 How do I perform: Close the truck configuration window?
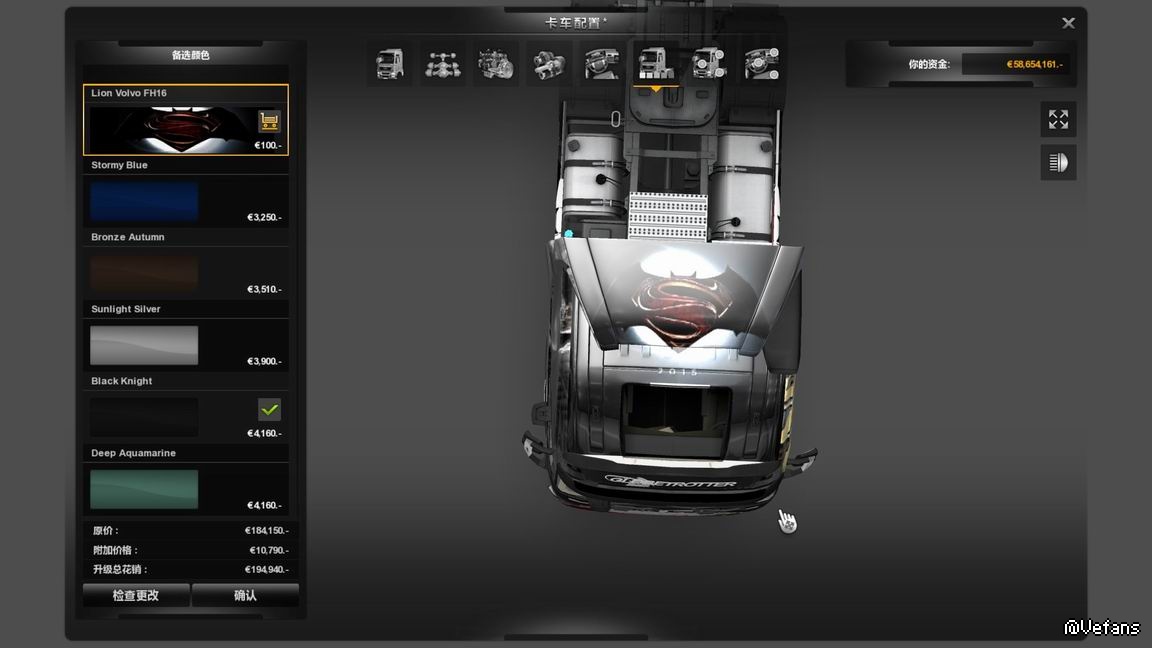(x=1068, y=24)
